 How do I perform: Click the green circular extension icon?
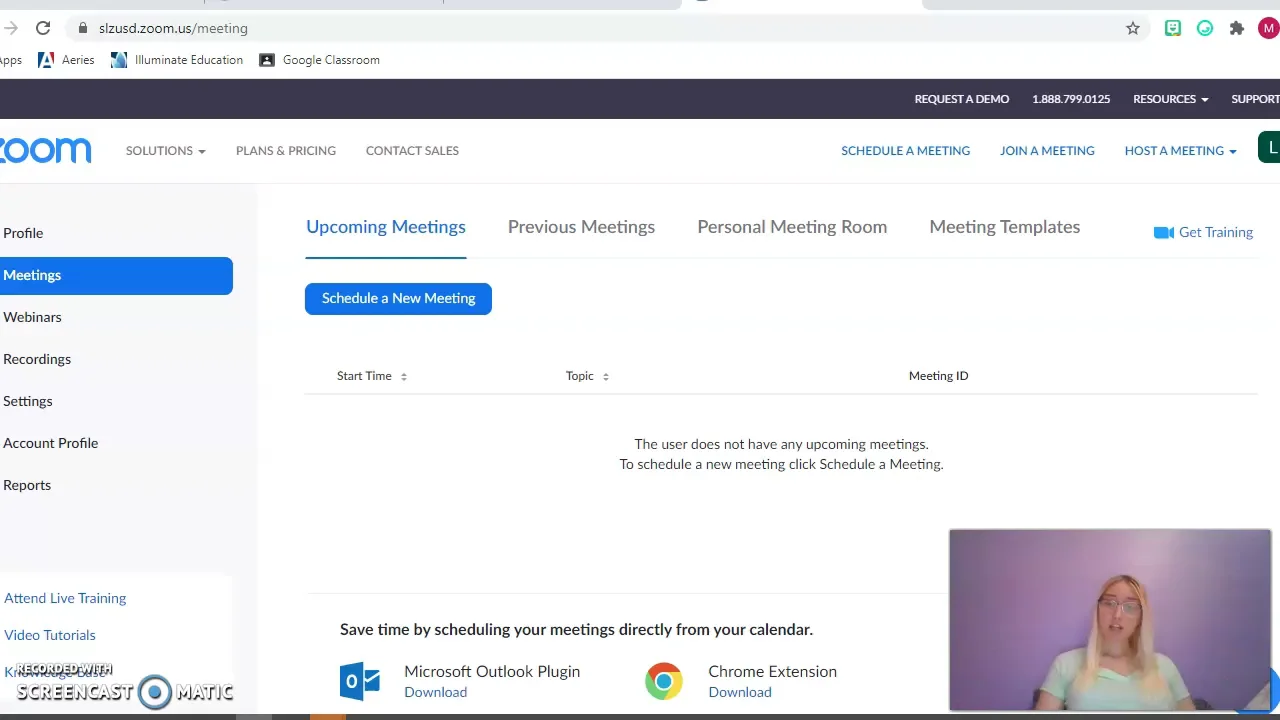tap(1205, 28)
